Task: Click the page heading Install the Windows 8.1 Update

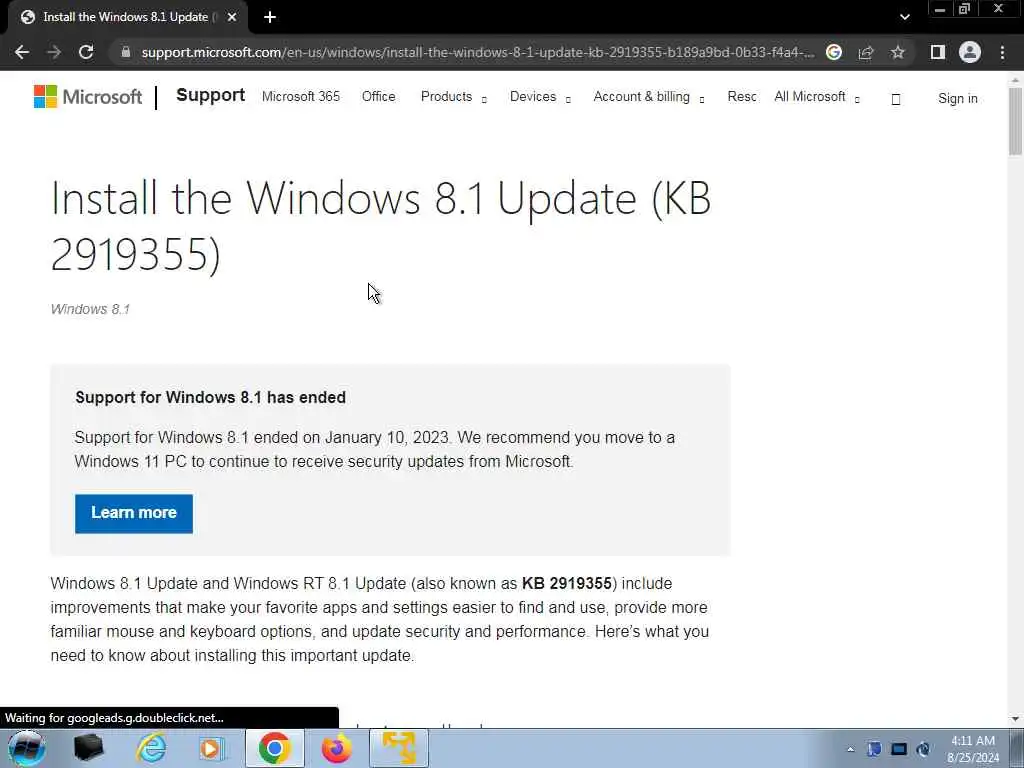Action: [x=381, y=225]
